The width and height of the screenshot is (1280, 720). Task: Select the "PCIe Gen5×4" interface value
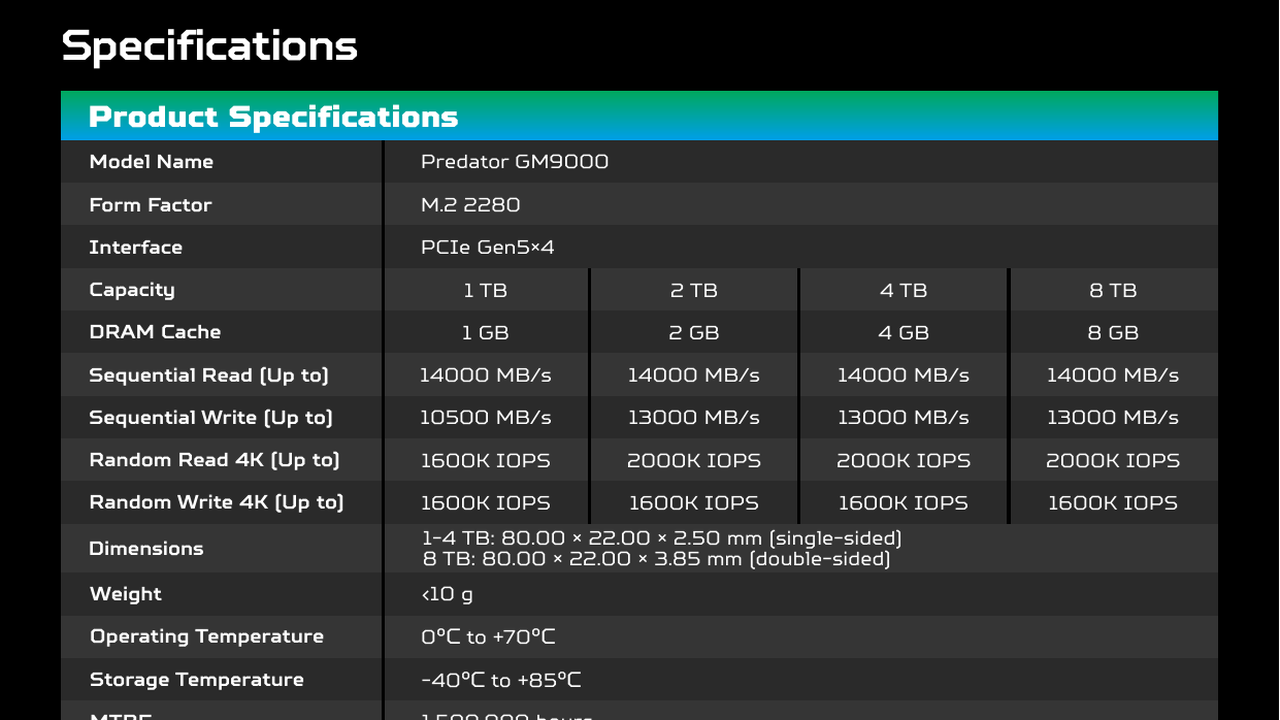coord(487,247)
